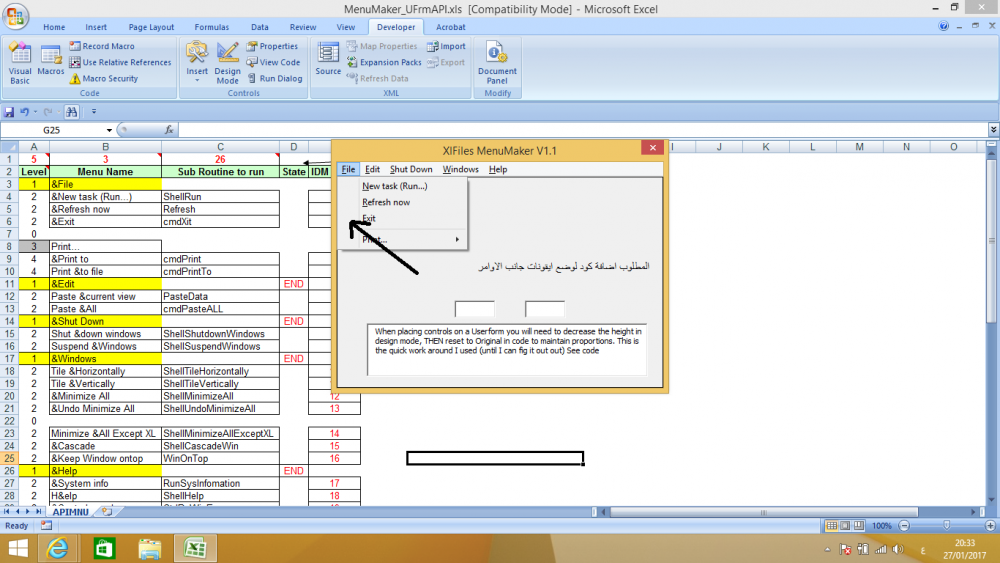Choose Refresh now menu item

pyautogui.click(x=402, y=202)
